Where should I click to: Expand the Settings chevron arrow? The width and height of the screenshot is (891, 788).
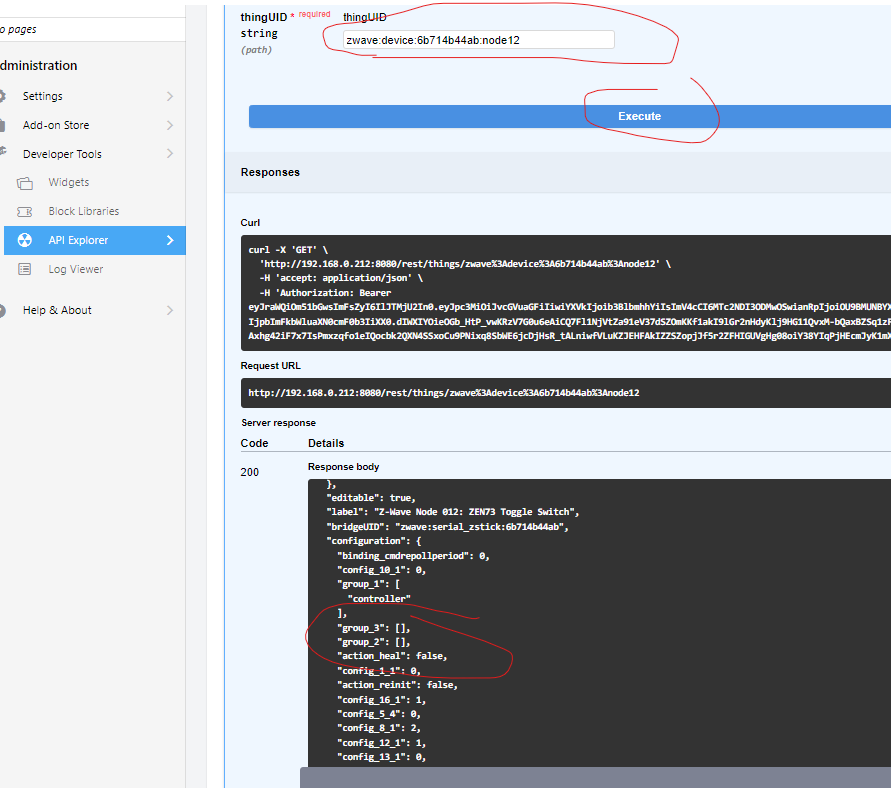coord(170,97)
